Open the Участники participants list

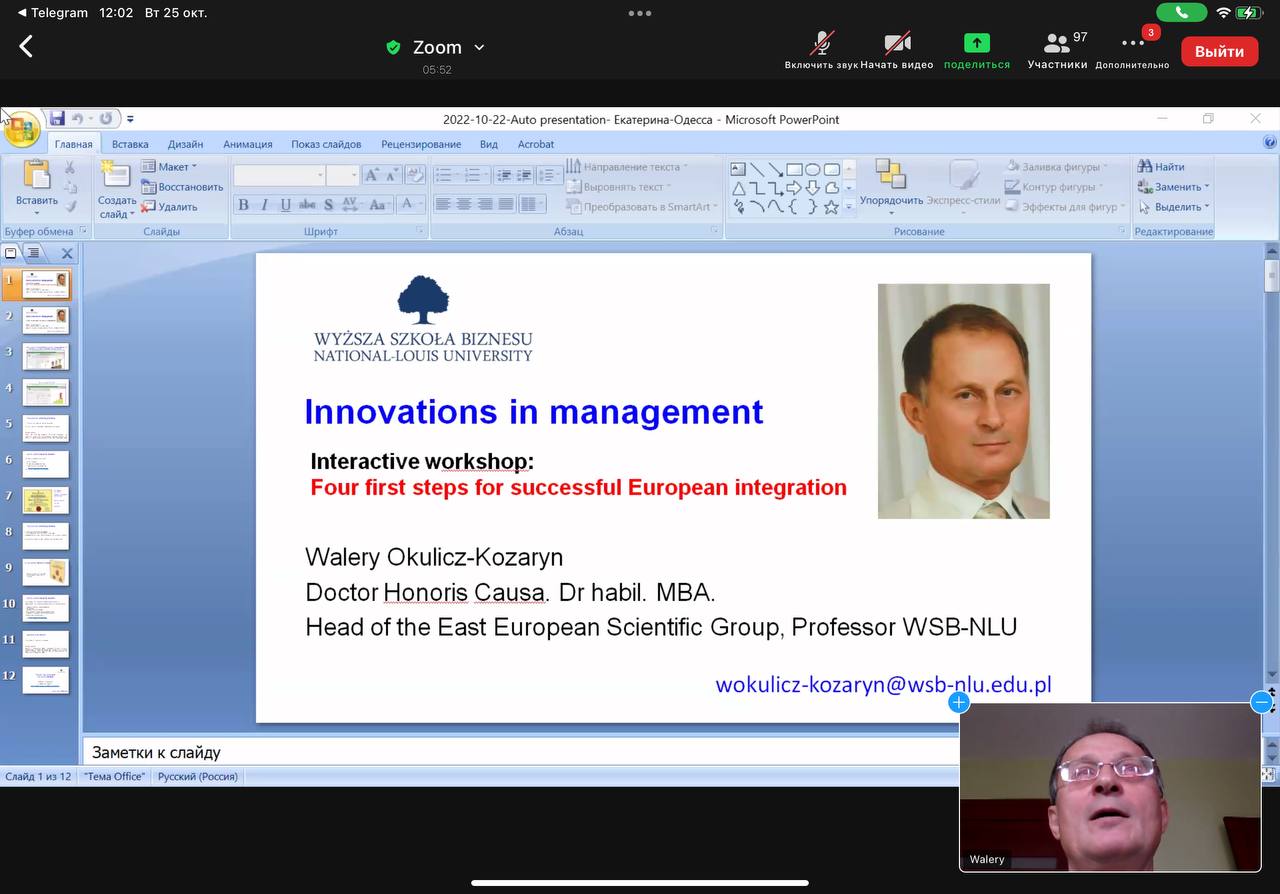[1057, 46]
